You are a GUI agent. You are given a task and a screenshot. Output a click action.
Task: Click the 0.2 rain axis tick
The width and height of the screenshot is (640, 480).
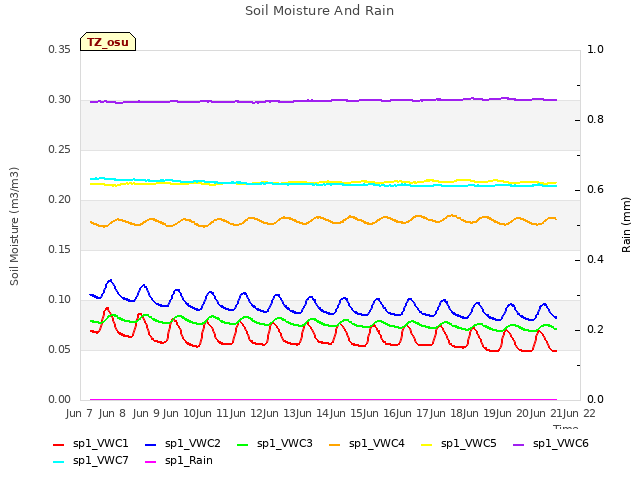pos(595,330)
